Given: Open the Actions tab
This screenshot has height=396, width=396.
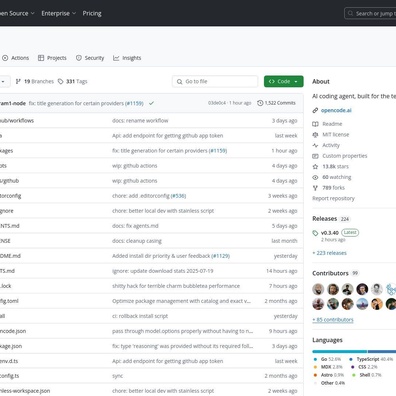Looking at the screenshot, I should (15, 58).
